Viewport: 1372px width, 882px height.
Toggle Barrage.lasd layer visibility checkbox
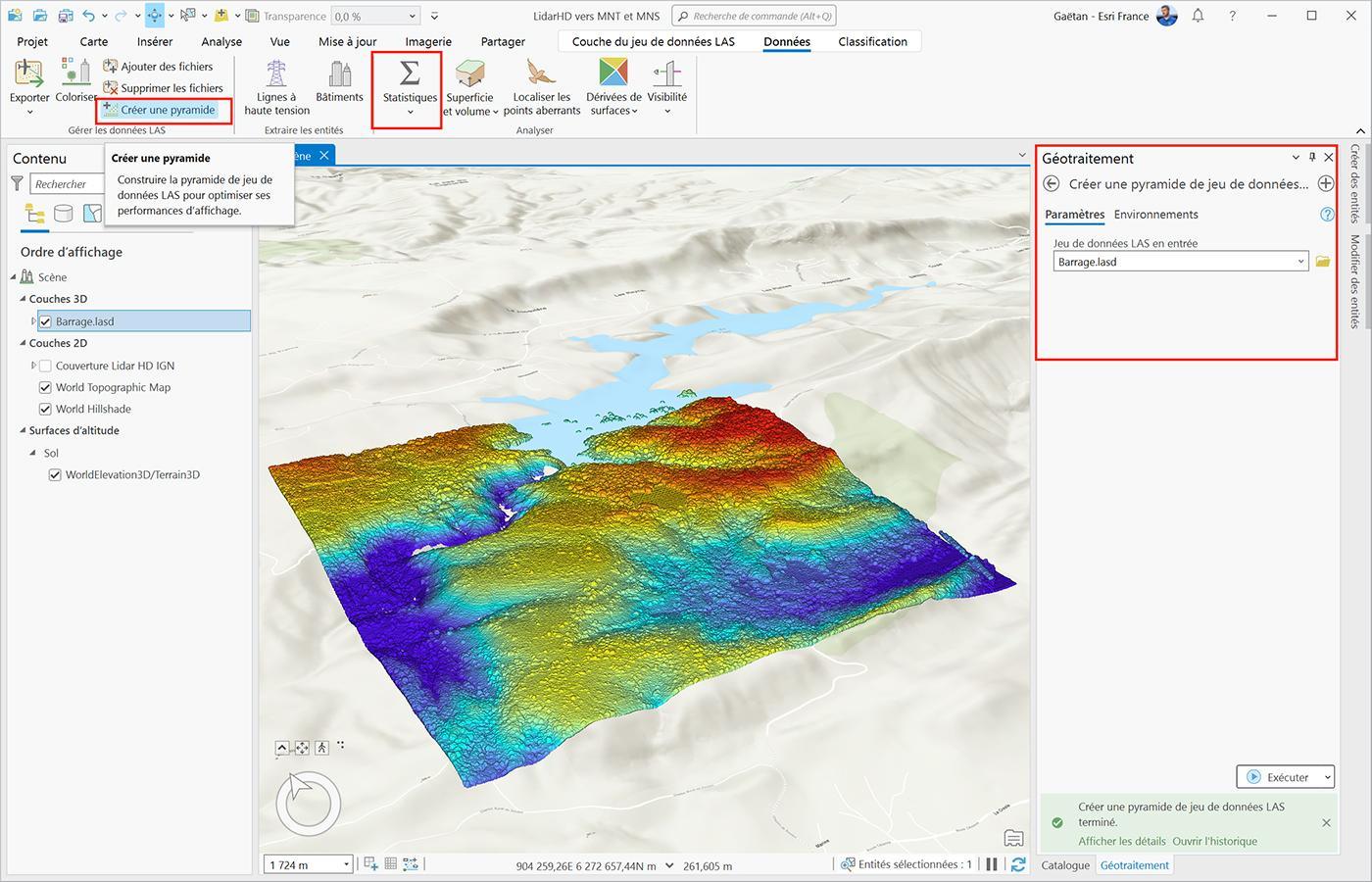[45, 321]
